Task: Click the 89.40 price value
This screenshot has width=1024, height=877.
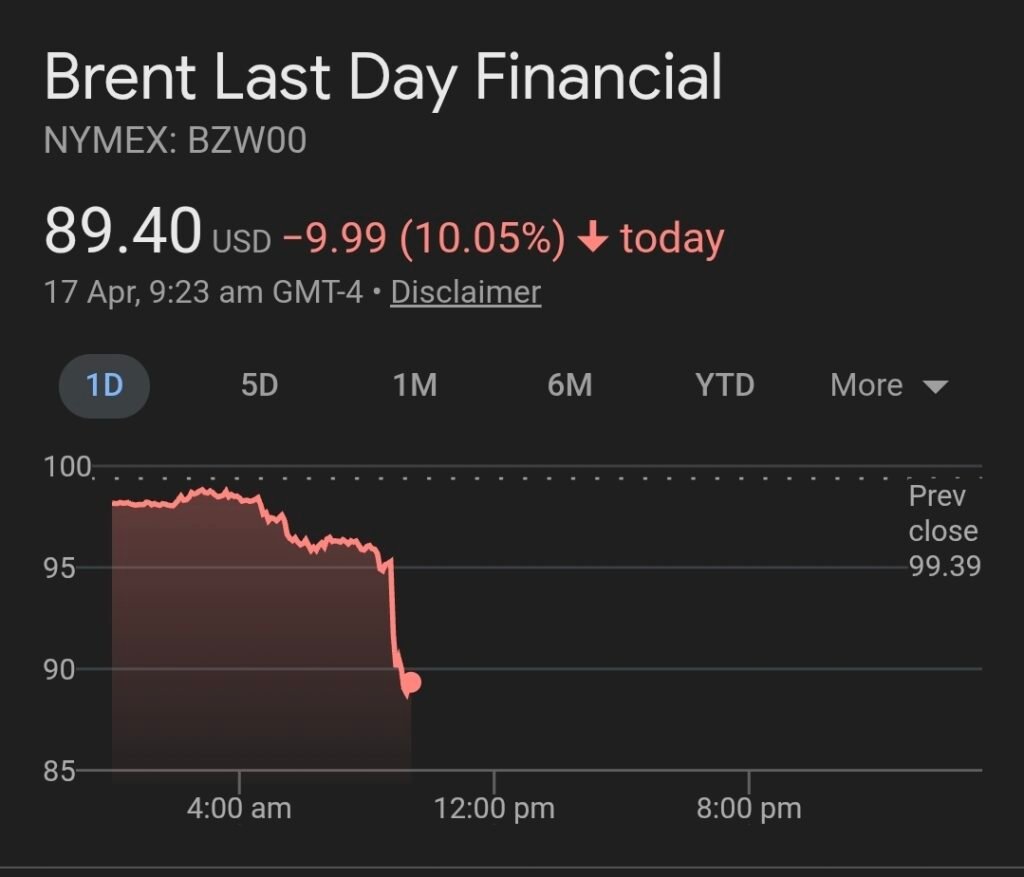Action: 122,231
